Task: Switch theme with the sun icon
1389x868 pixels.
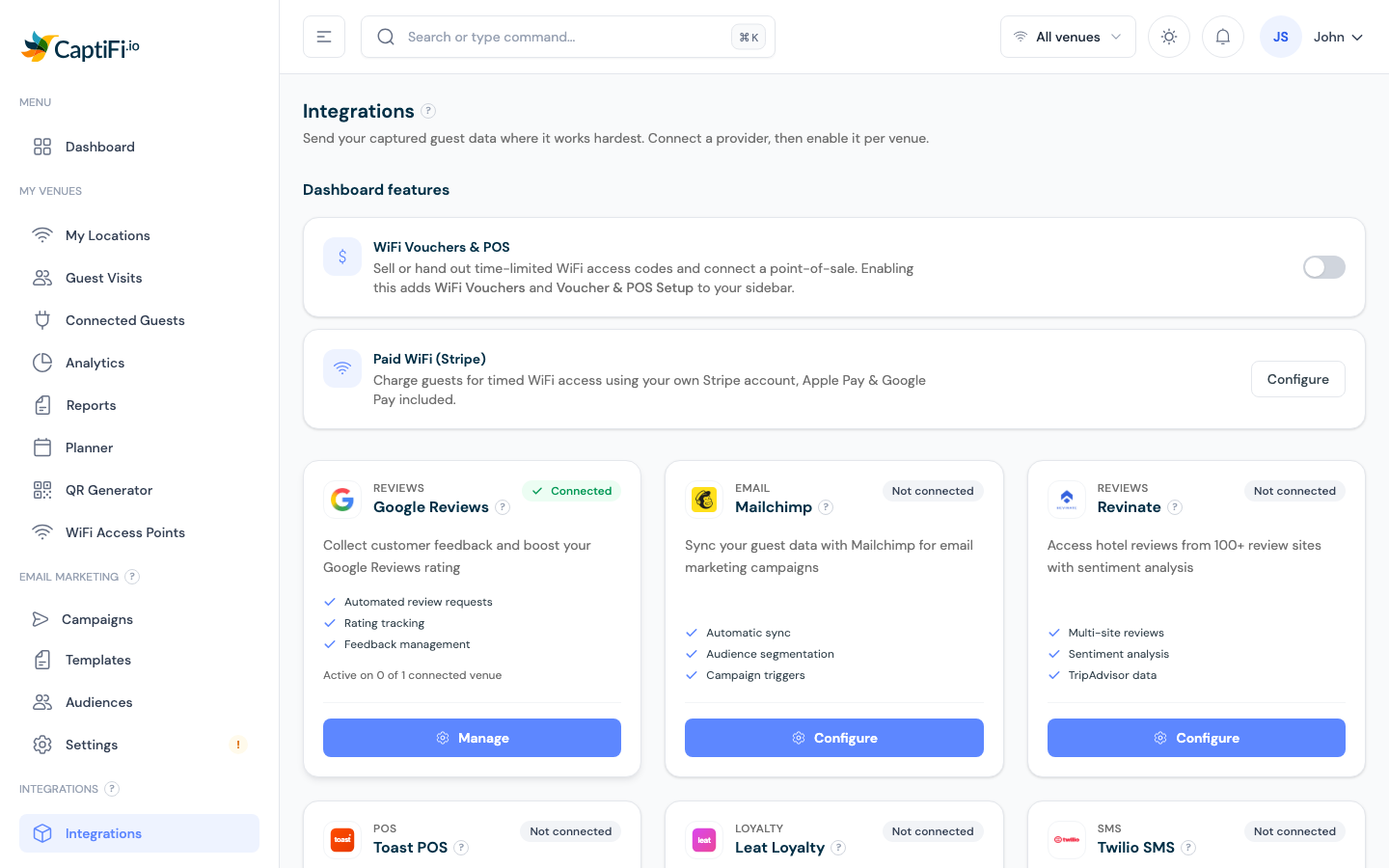Action: pyautogui.click(x=1169, y=37)
